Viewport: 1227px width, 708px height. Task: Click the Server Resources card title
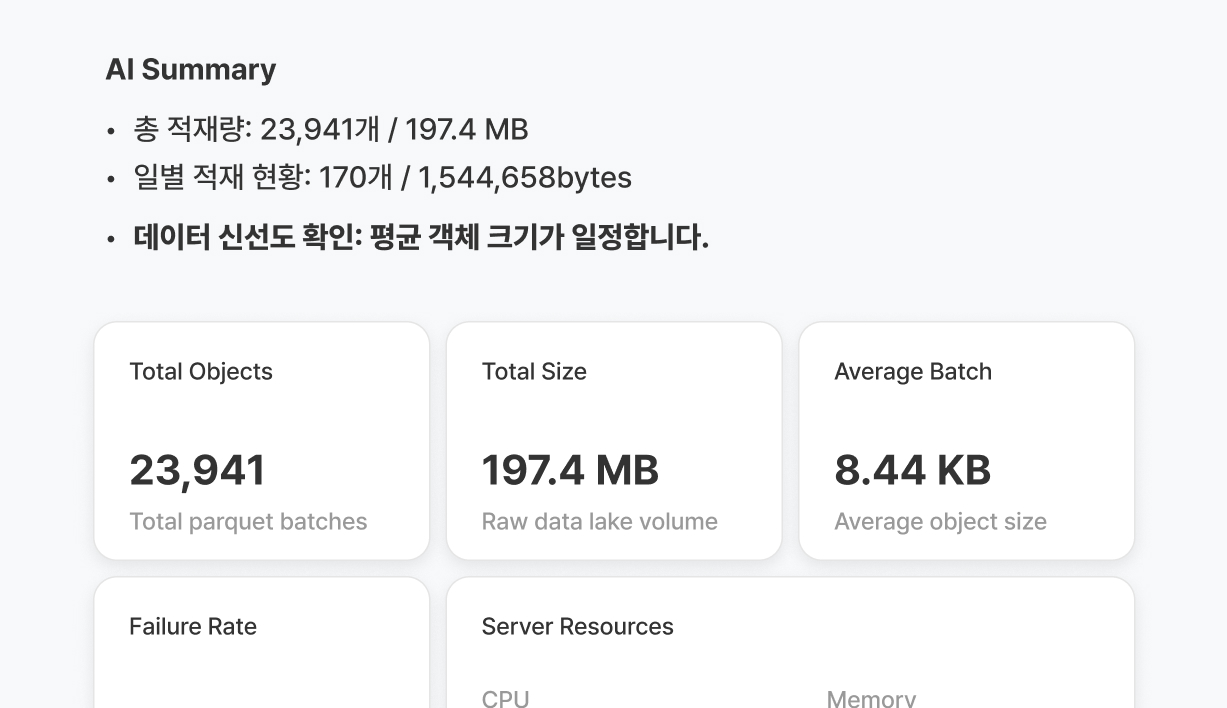tap(577, 627)
